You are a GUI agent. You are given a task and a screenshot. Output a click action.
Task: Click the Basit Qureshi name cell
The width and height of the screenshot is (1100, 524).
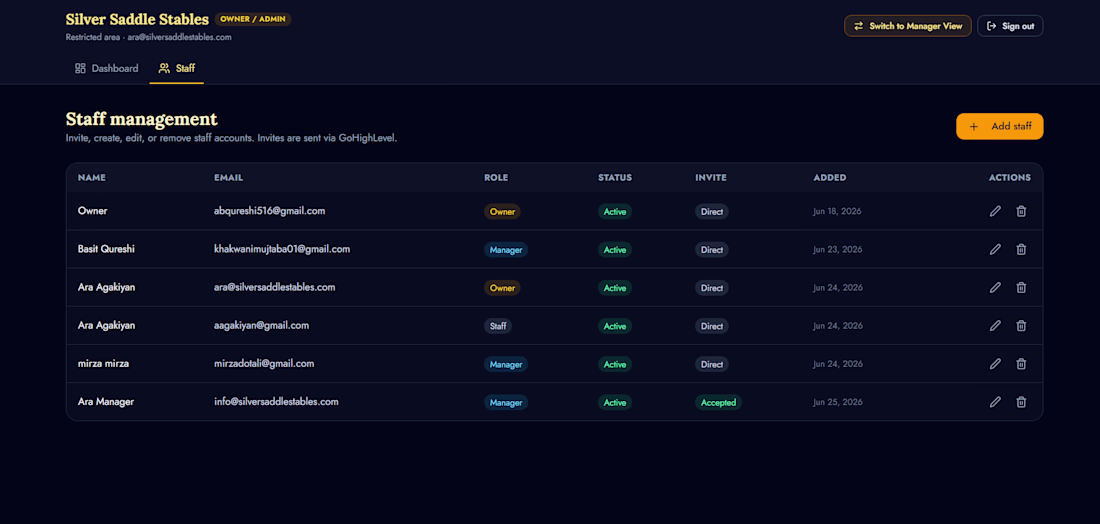coord(106,249)
